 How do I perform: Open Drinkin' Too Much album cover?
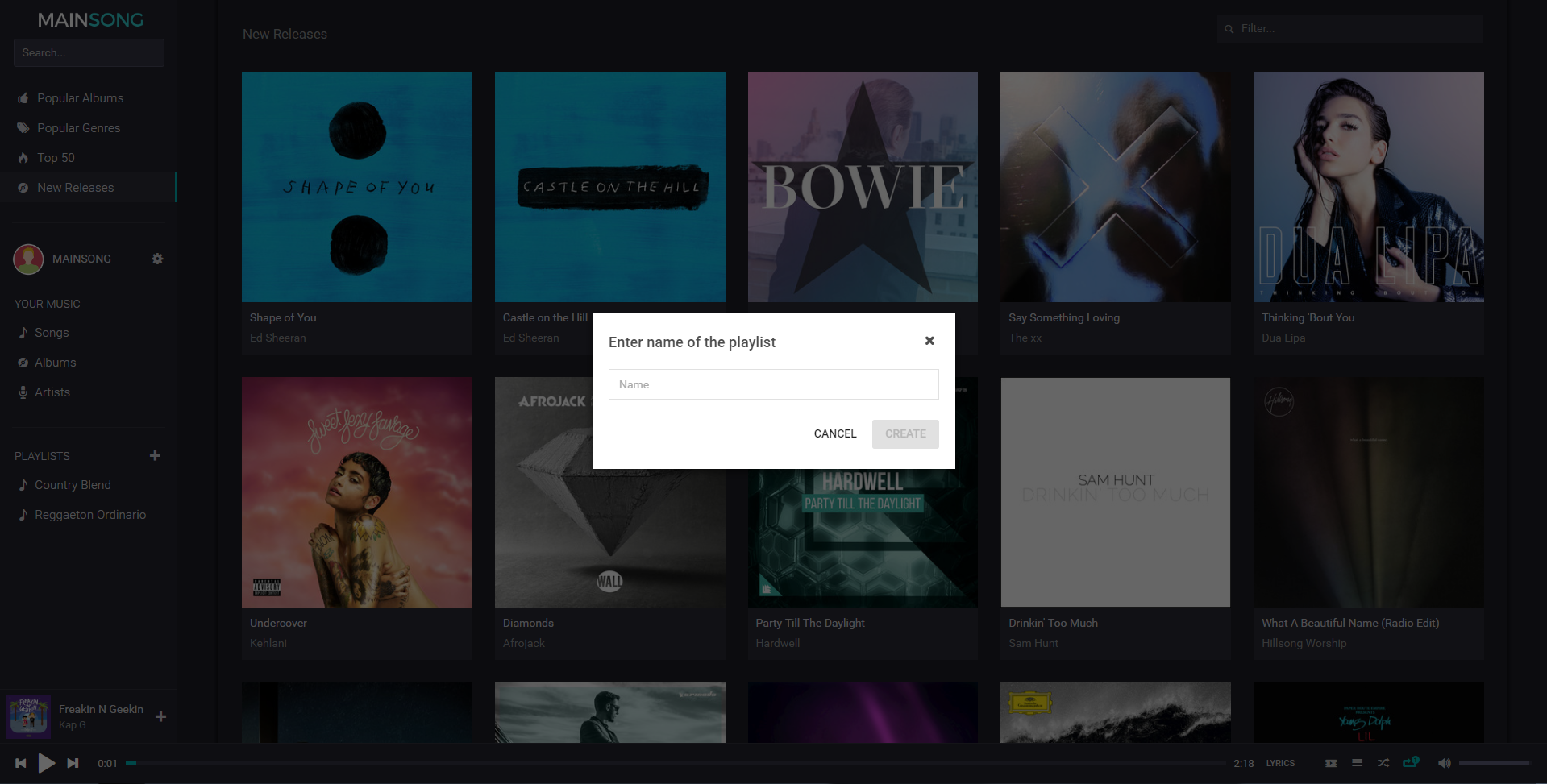point(1116,492)
